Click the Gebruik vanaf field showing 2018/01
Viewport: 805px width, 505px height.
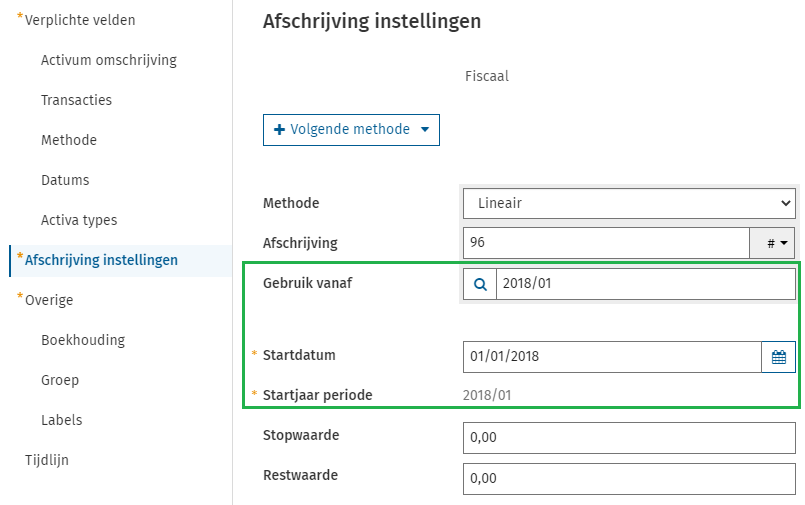click(x=645, y=284)
